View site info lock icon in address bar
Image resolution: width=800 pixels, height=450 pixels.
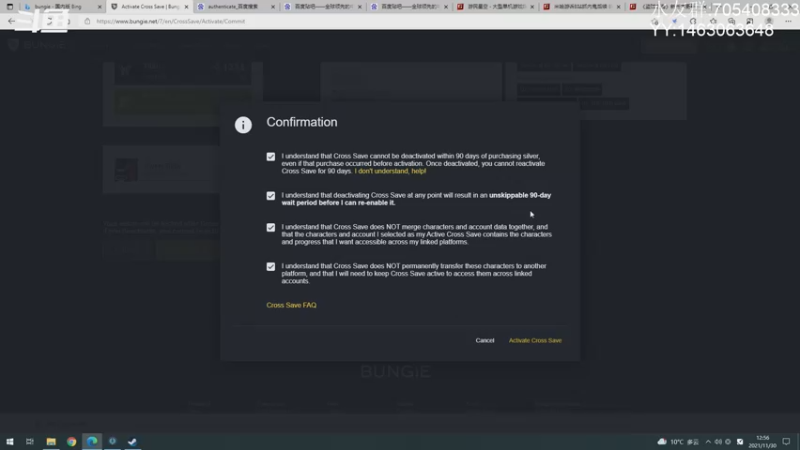pos(87,21)
